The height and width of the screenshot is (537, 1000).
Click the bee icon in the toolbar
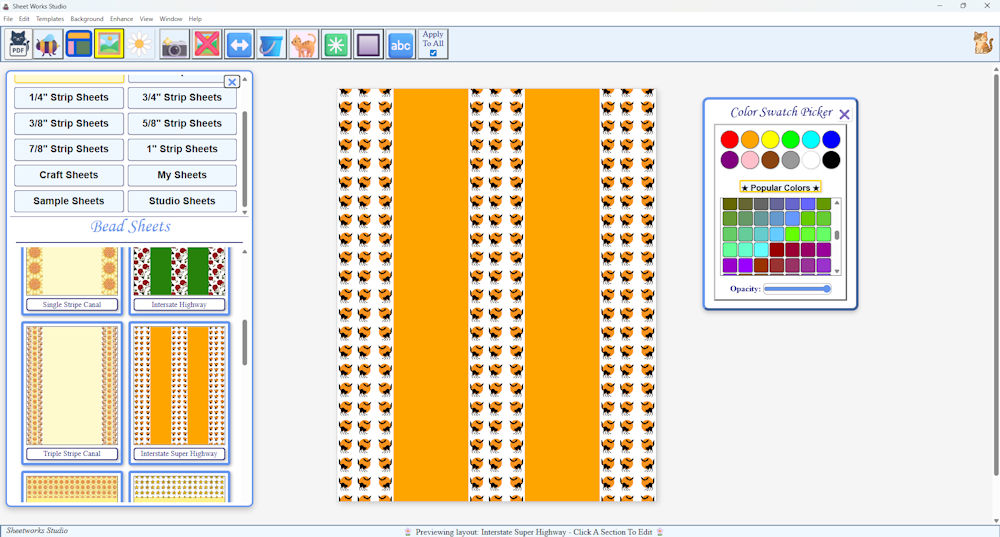click(47, 44)
